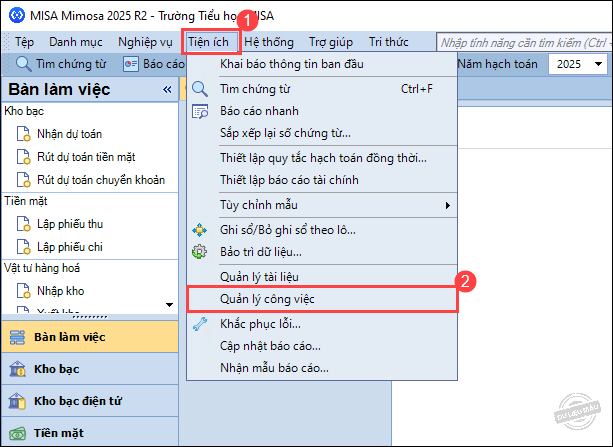Collapse the Bàn làm việc panel with double chevron
This screenshot has height=447, width=613.
(x=167, y=90)
